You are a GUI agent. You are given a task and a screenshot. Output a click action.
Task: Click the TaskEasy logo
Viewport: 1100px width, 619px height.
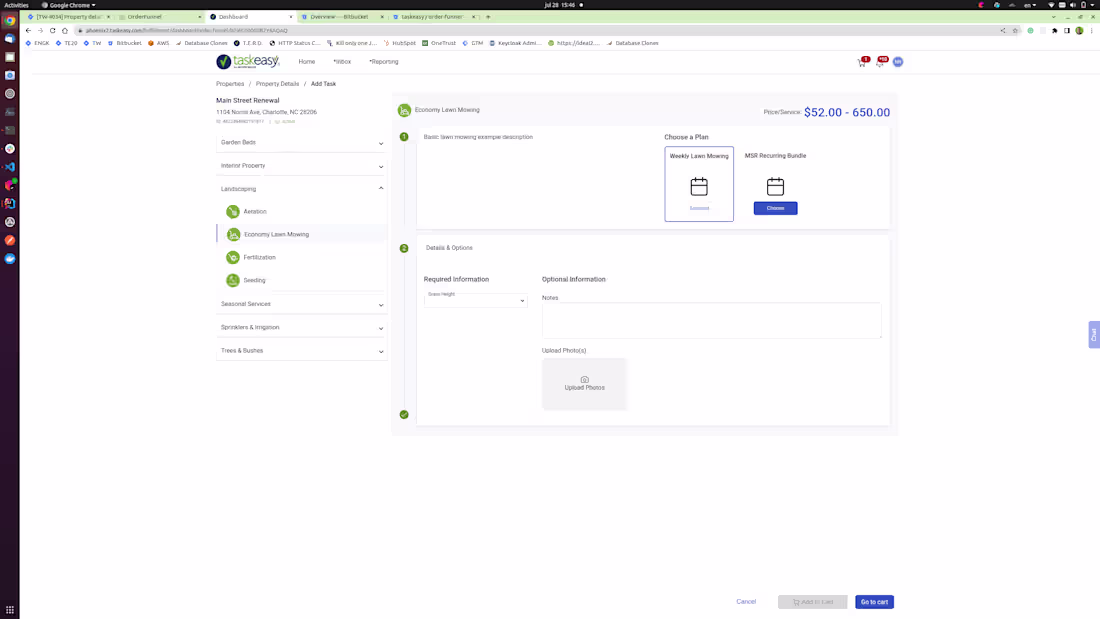click(x=248, y=62)
